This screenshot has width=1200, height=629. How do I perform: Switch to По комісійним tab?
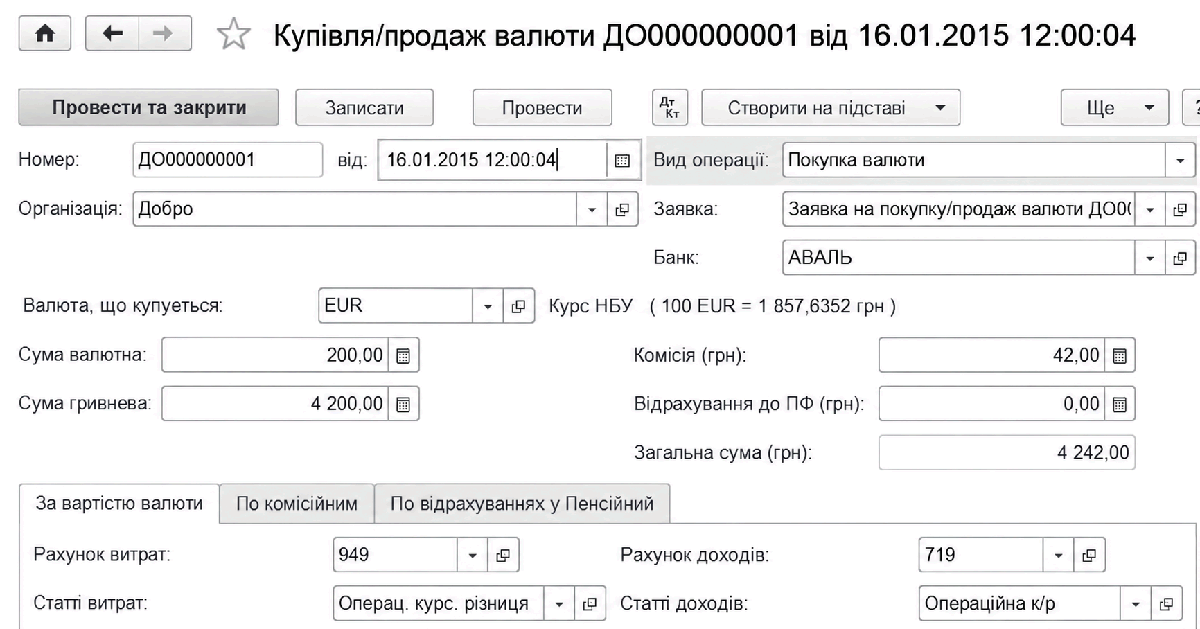click(297, 504)
